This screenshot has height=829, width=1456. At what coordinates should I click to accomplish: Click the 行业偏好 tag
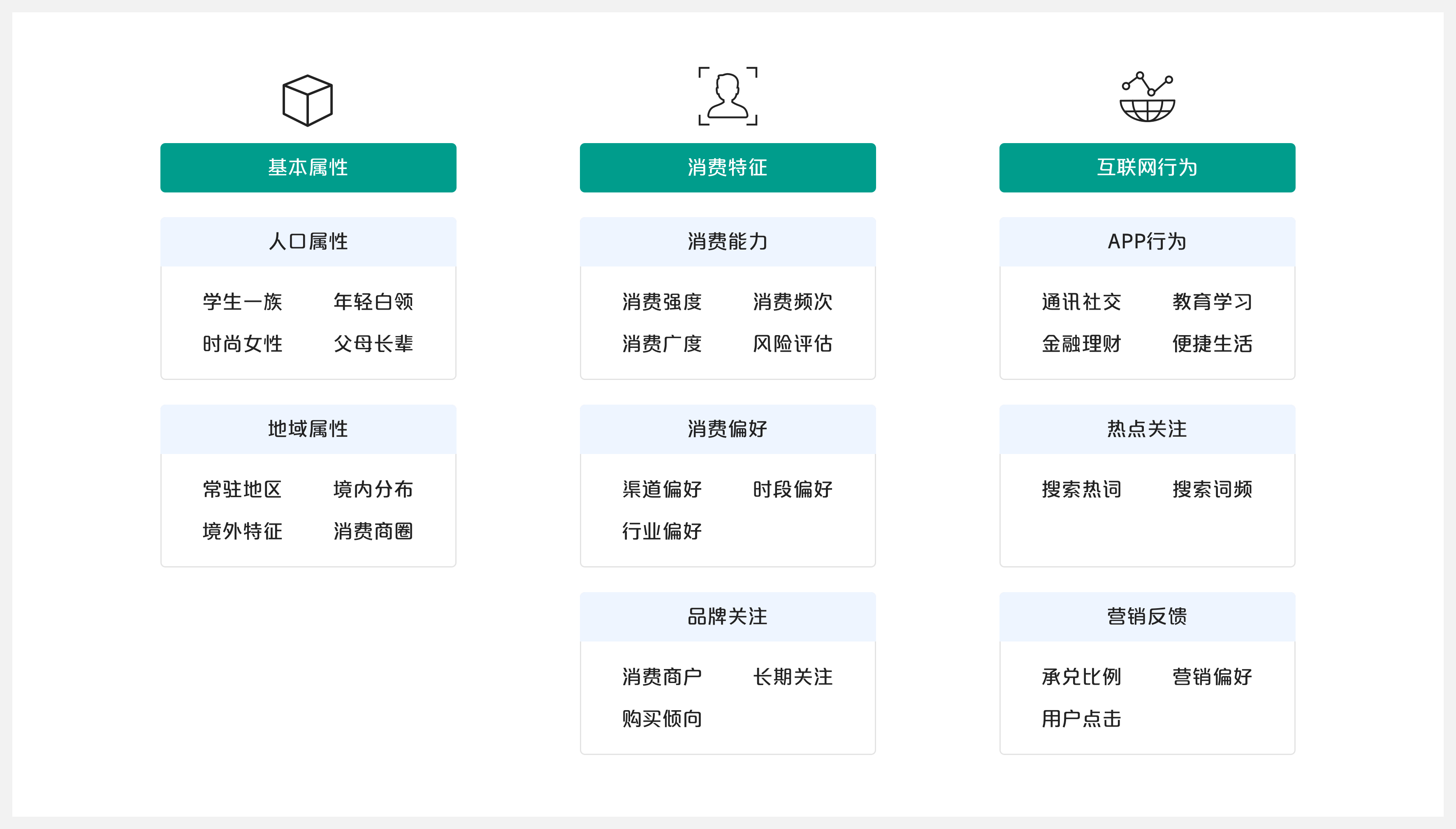tap(662, 531)
